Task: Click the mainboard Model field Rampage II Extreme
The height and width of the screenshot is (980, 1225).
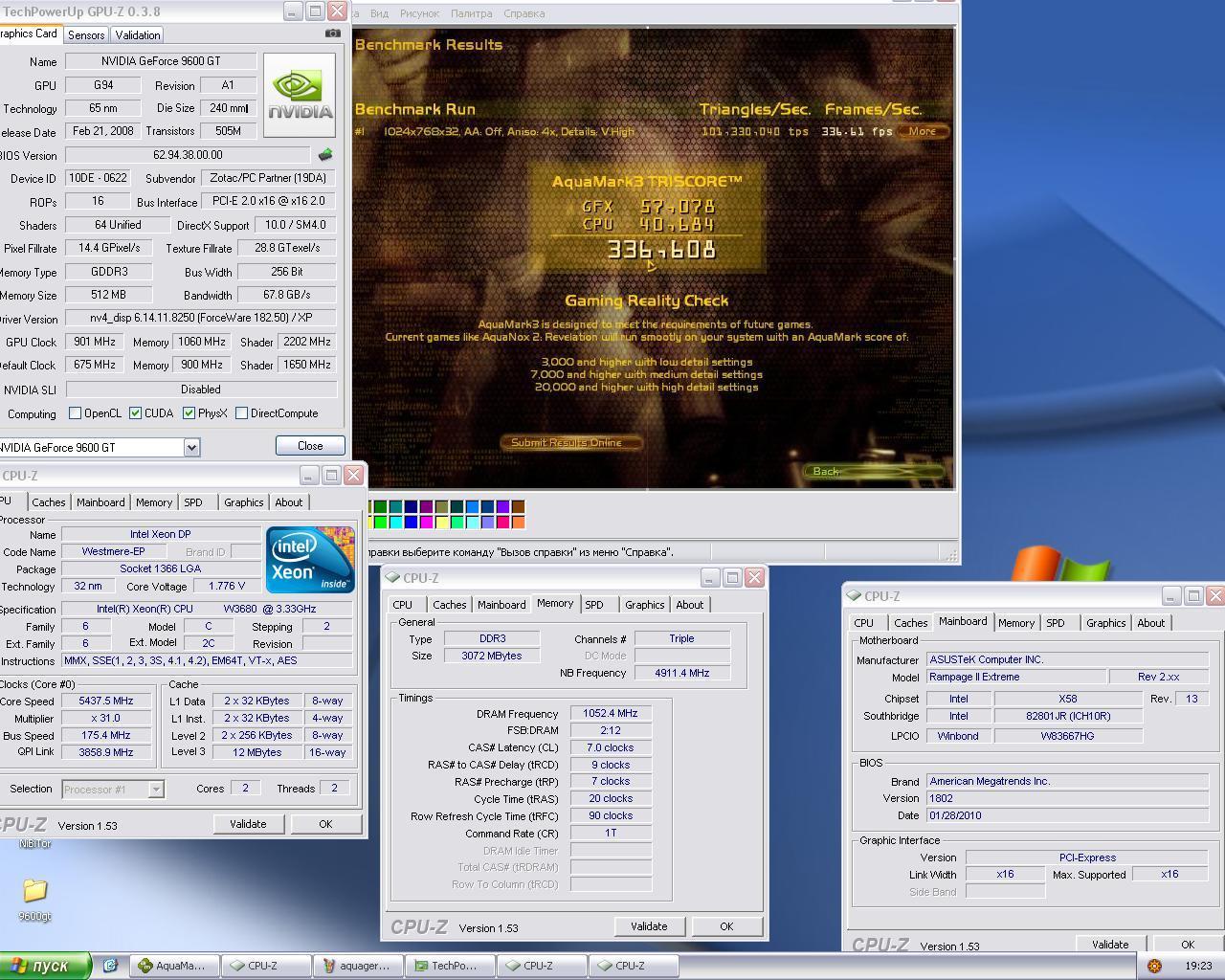Action: [1015, 678]
